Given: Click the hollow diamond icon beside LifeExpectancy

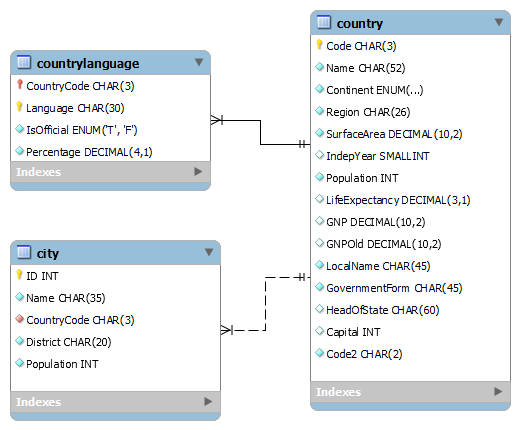Looking at the screenshot, I should pos(320,199).
